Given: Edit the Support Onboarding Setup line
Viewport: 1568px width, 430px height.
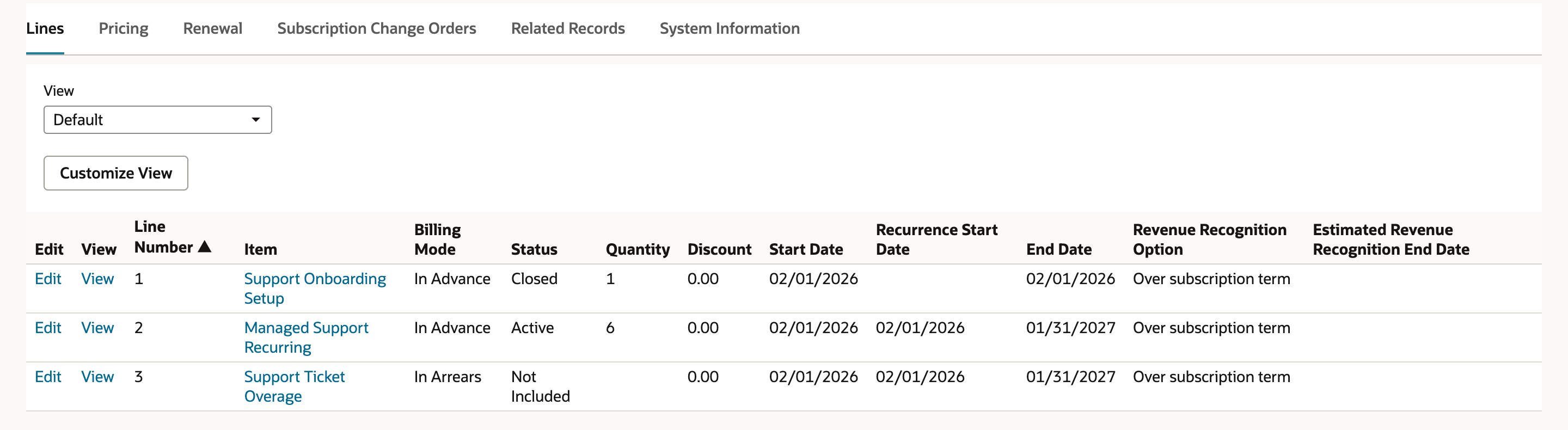Looking at the screenshot, I should [48, 279].
